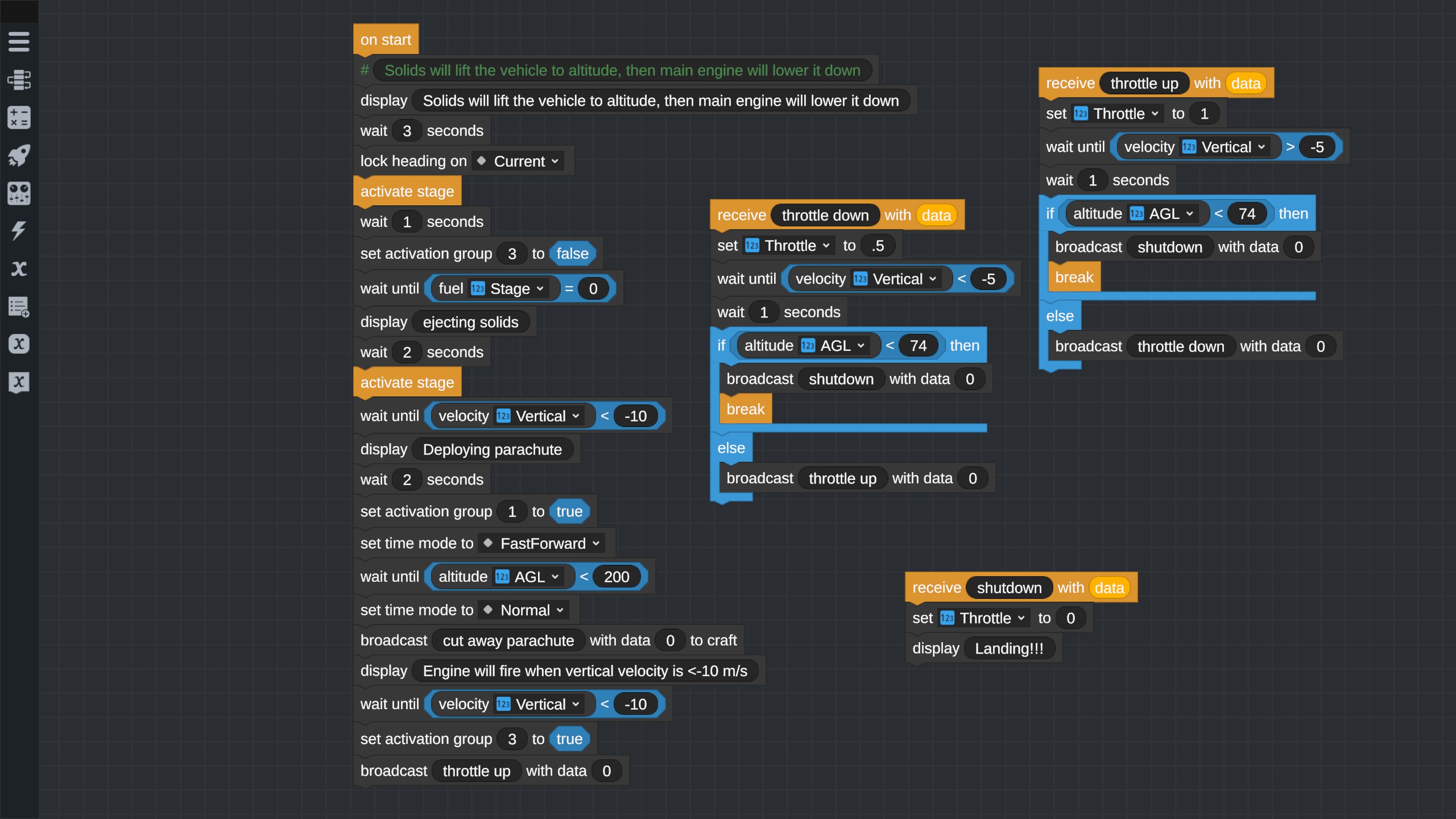
Task: Open the custom expressions category icon
Action: point(19,344)
